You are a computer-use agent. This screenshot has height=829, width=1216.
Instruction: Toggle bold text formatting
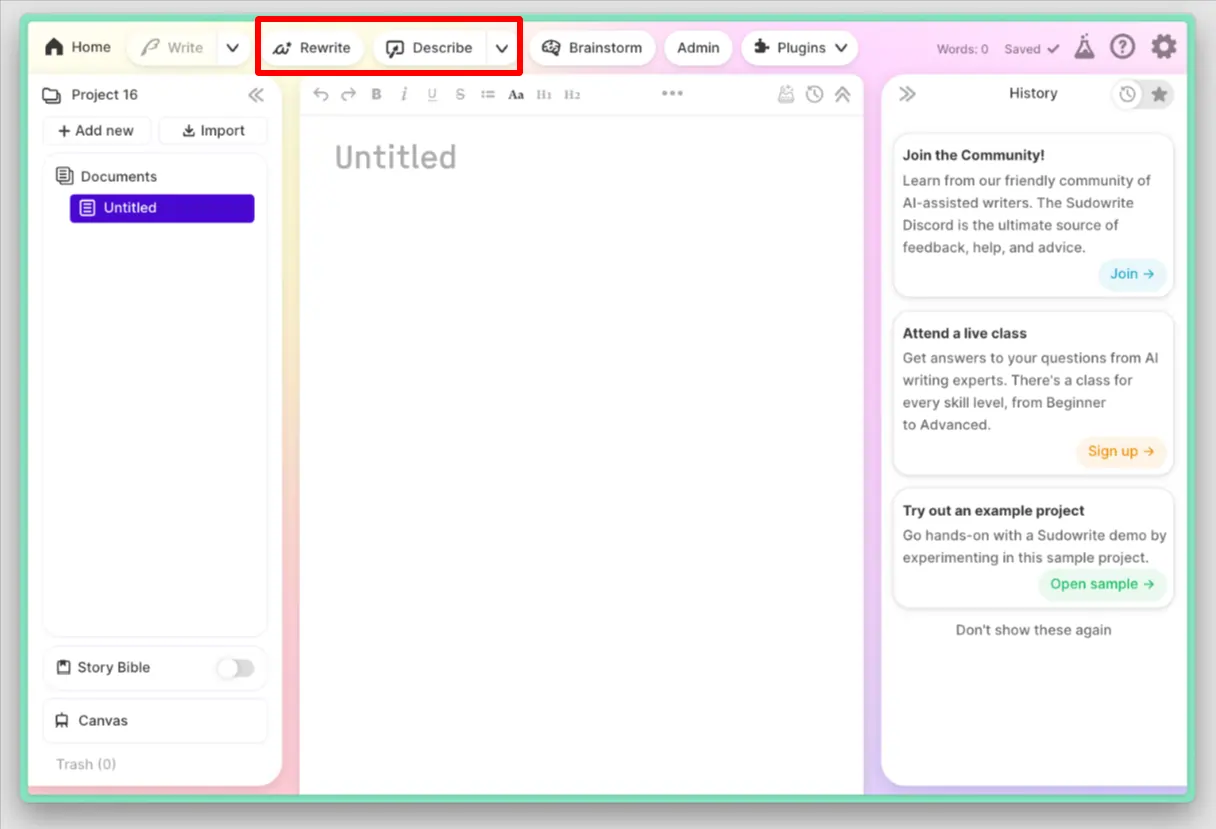tap(375, 94)
